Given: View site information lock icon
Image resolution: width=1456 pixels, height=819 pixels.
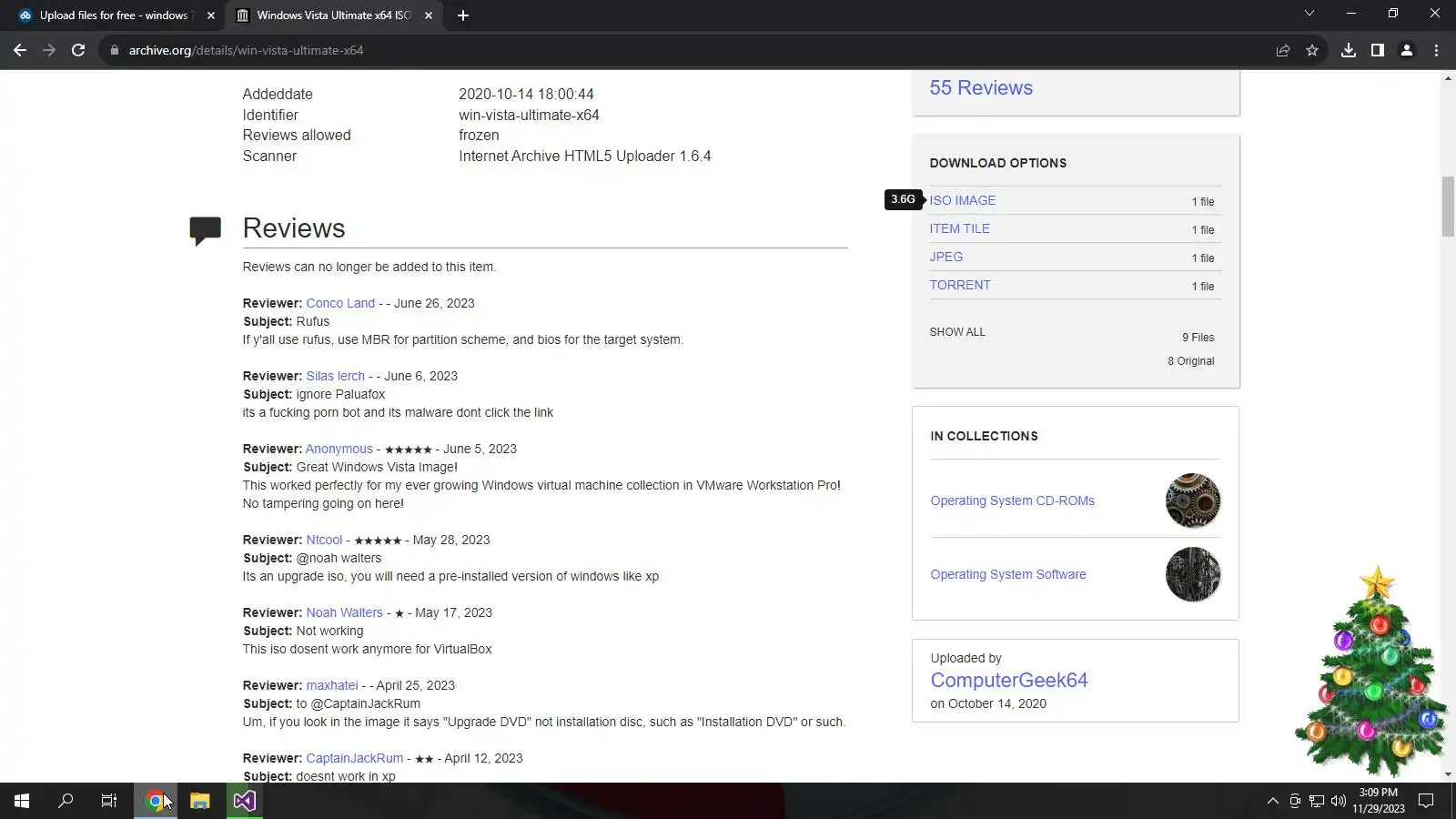Looking at the screenshot, I should pos(115,50).
